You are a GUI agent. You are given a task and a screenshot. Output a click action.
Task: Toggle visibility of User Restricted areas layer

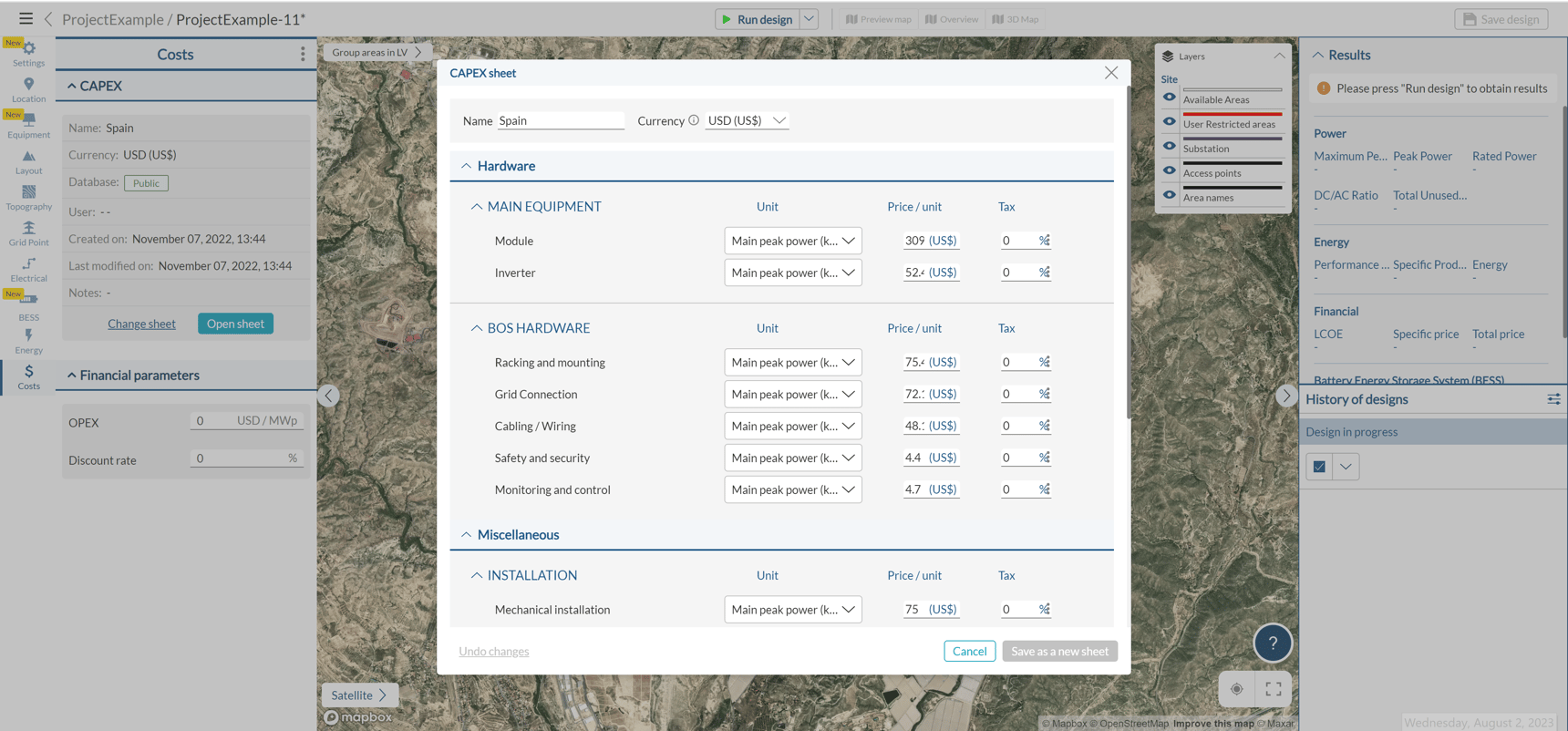1169,121
